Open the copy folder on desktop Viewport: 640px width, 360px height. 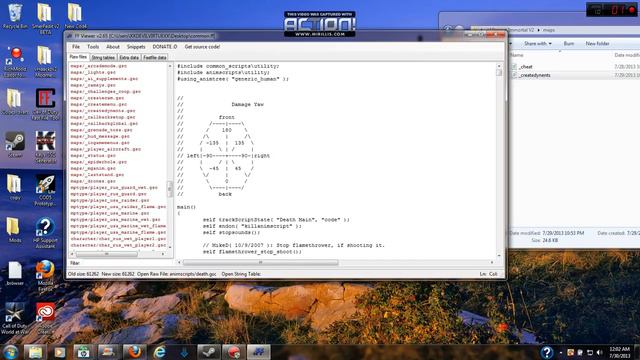(x=15, y=187)
